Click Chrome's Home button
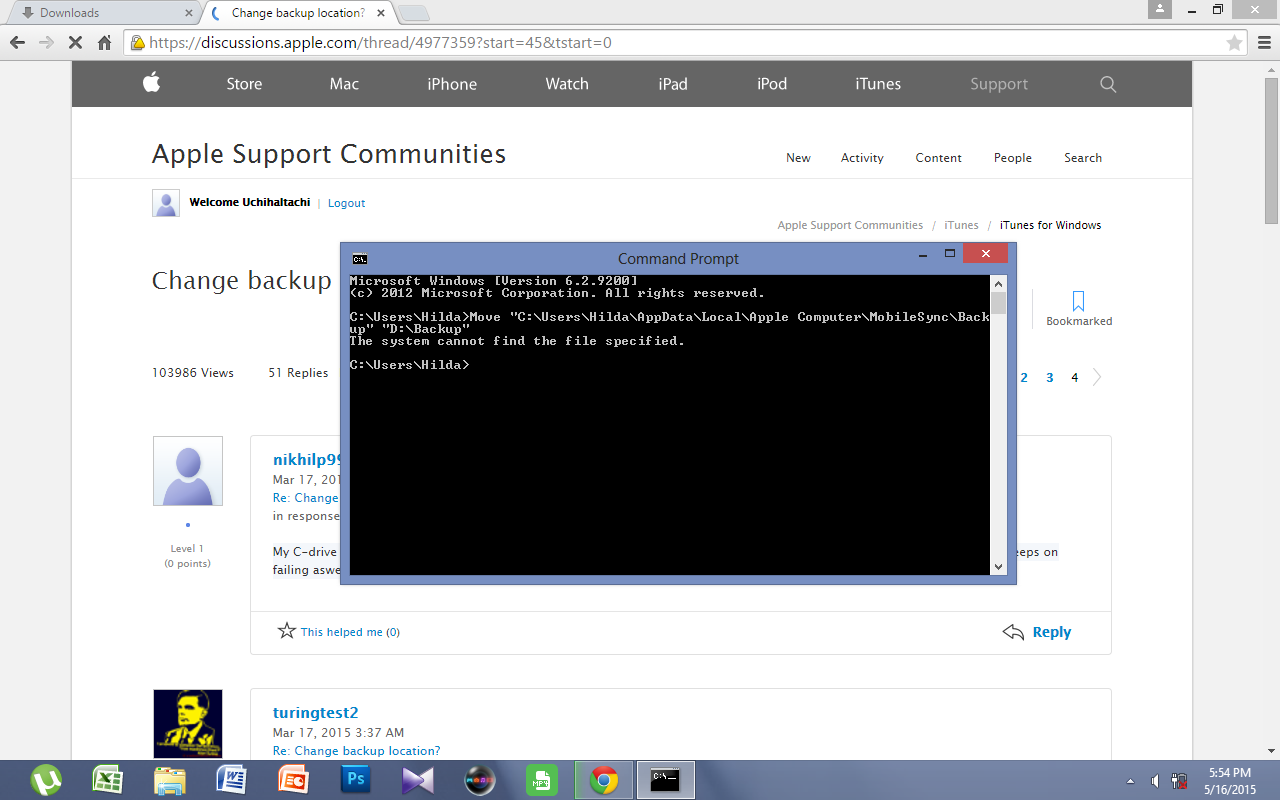1280x800 pixels. point(104,43)
